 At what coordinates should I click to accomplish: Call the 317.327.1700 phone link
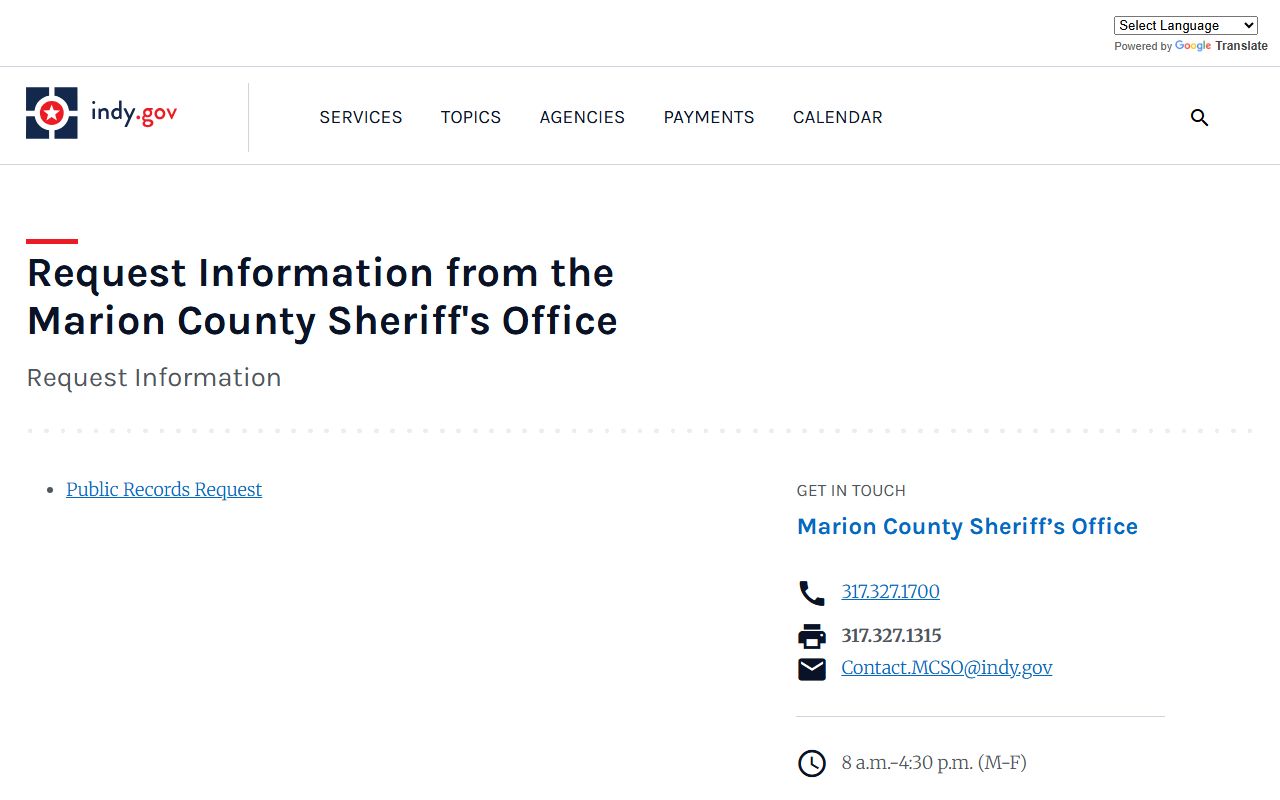[890, 591]
